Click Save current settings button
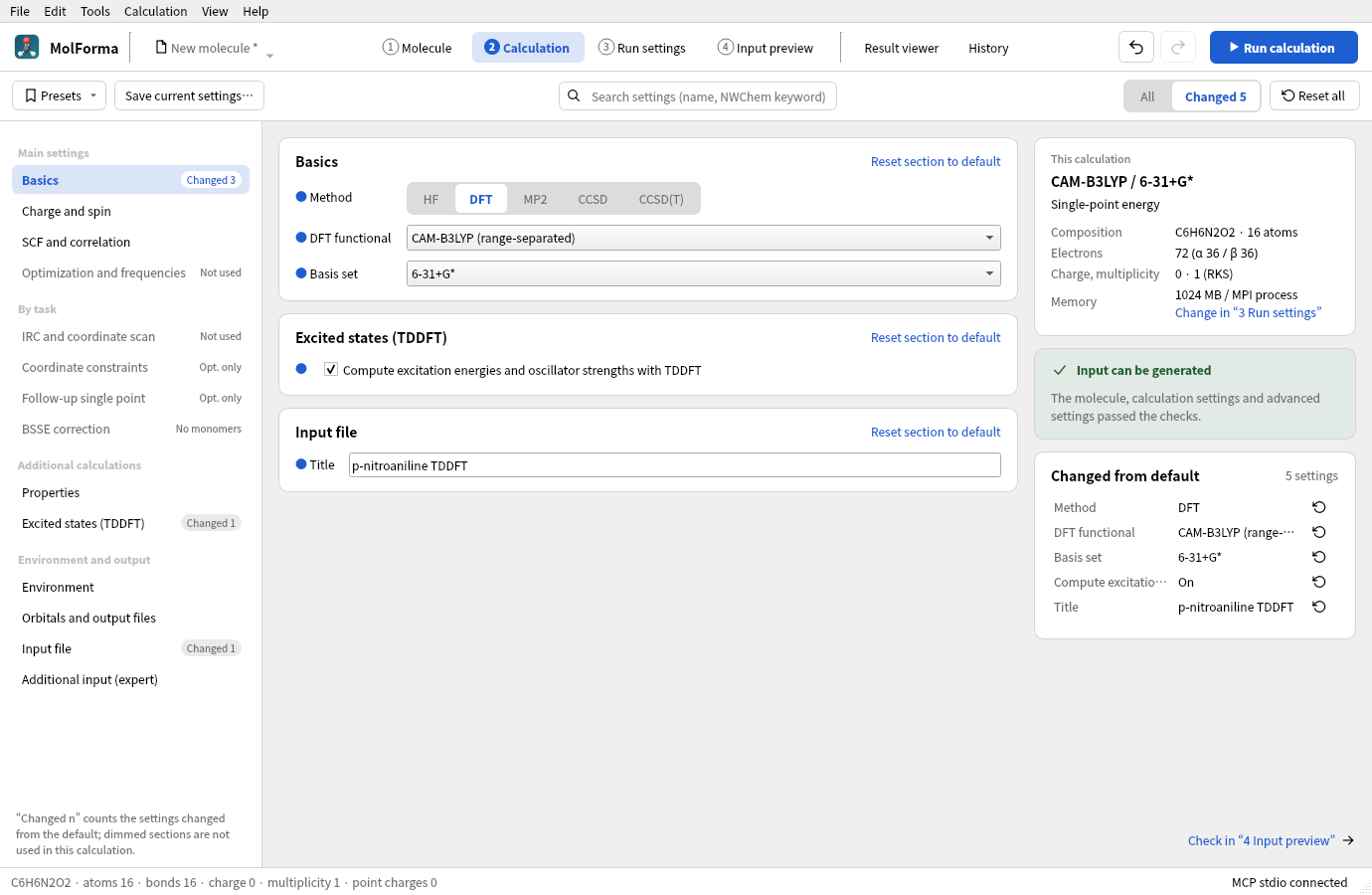The height and width of the screenshot is (895, 1372). click(x=189, y=96)
